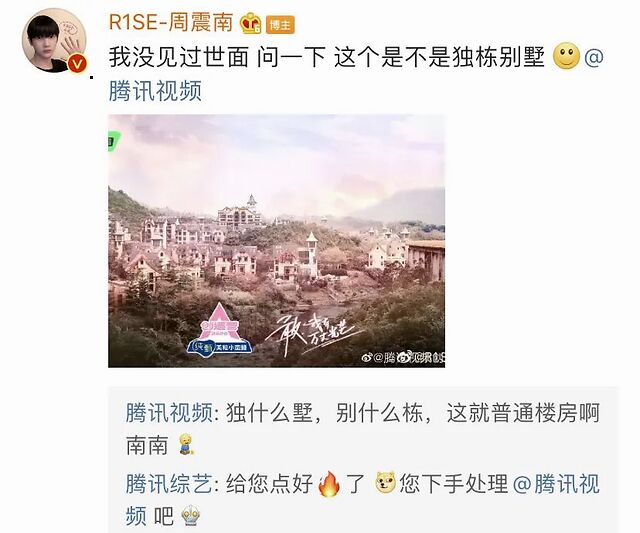Click the doge emoji in the comment
The image size is (640, 533).
click(x=385, y=482)
